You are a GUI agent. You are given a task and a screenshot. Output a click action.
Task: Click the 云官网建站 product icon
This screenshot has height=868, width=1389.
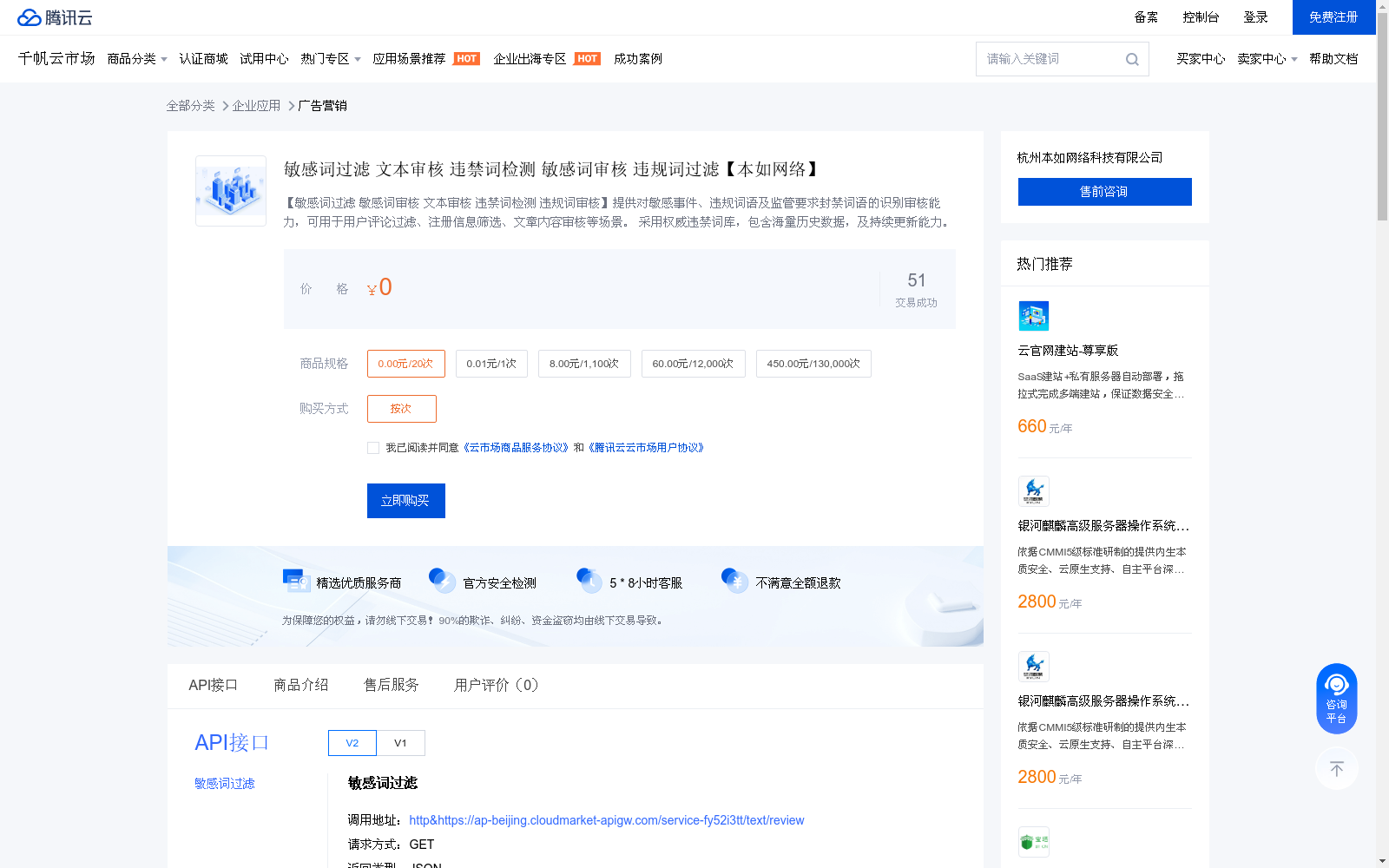click(1033, 316)
